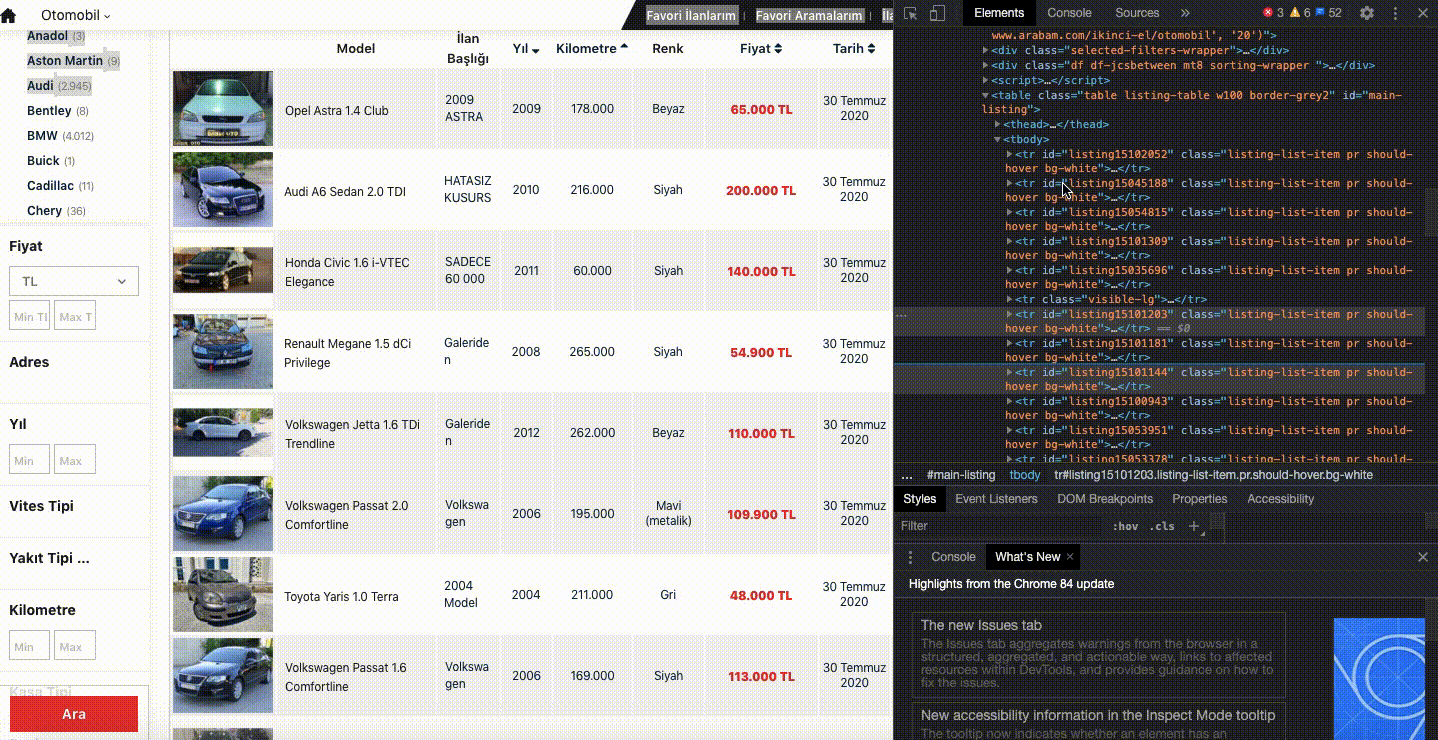The height and width of the screenshot is (740, 1438).
Task: Select the #main-listing breadcrumb
Action: [x=961, y=475]
